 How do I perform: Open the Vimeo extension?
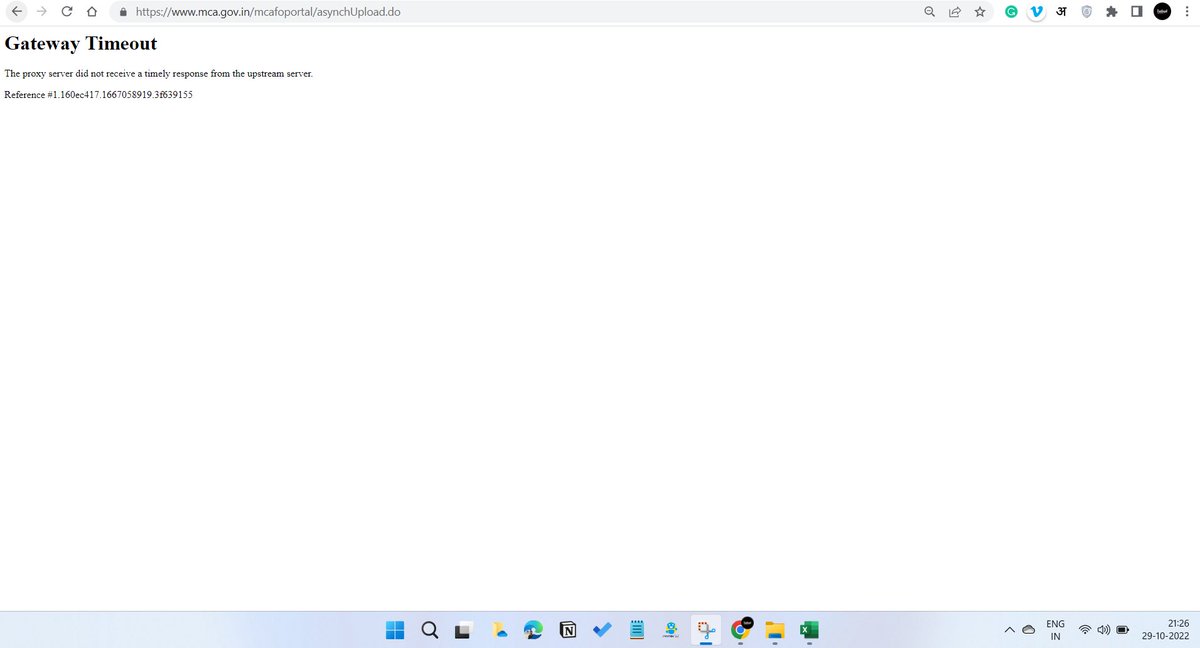[x=1037, y=12]
